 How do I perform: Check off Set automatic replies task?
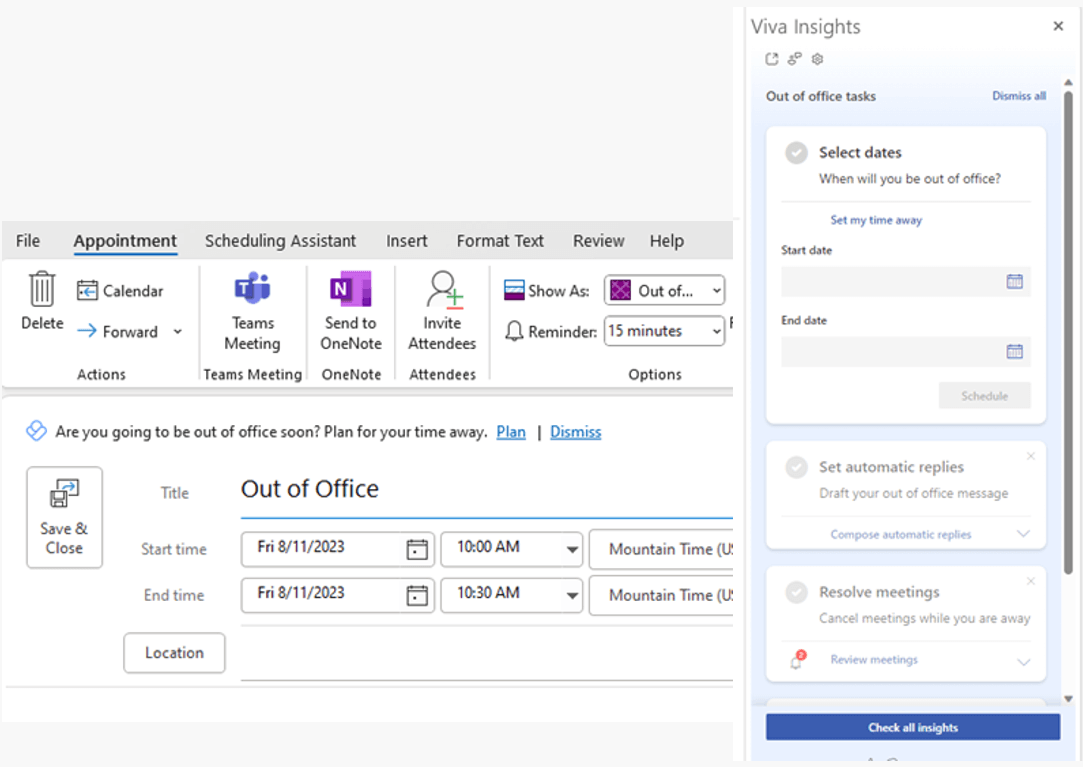coord(796,467)
